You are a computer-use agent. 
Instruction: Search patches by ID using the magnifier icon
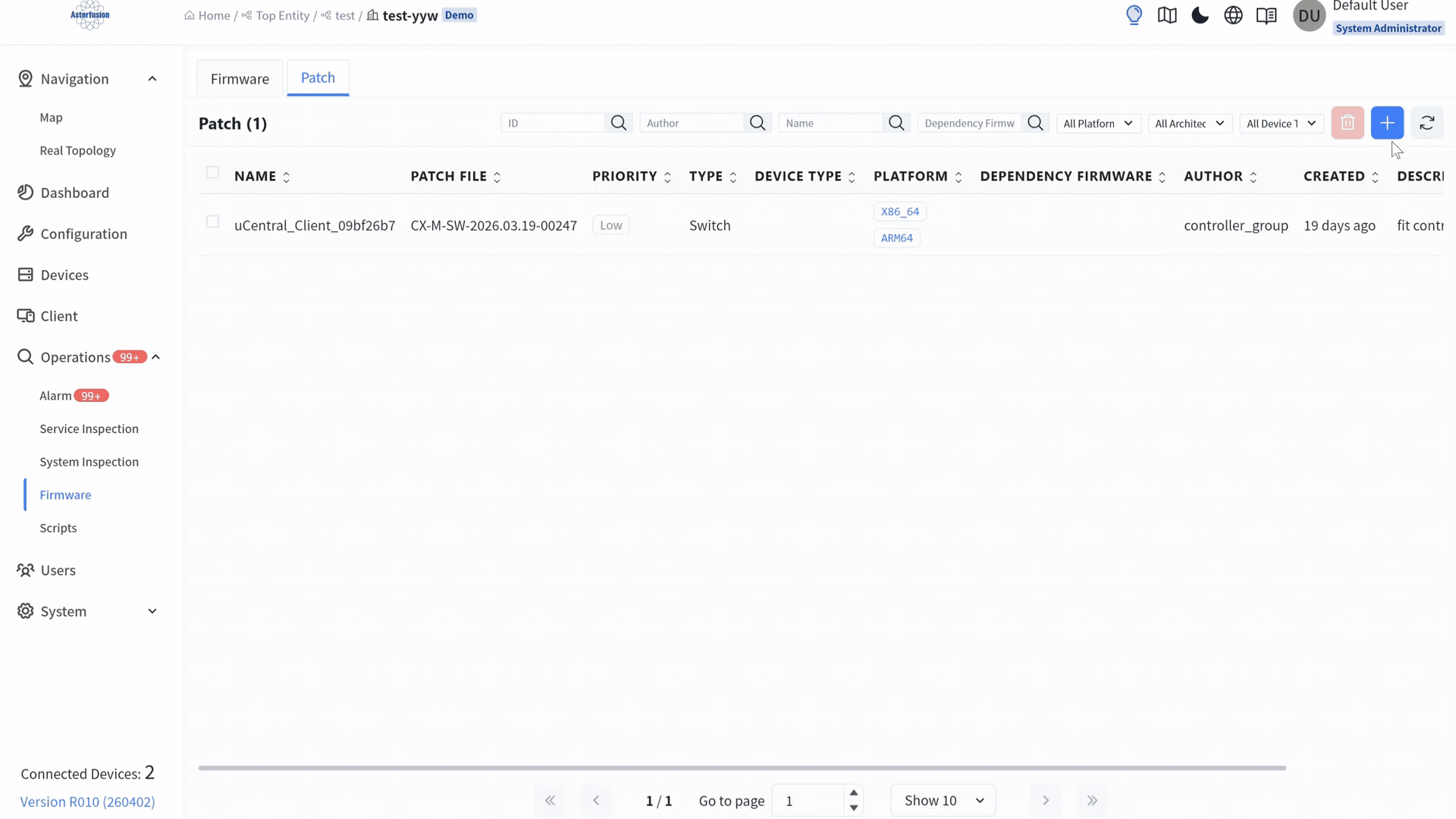point(618,122)
